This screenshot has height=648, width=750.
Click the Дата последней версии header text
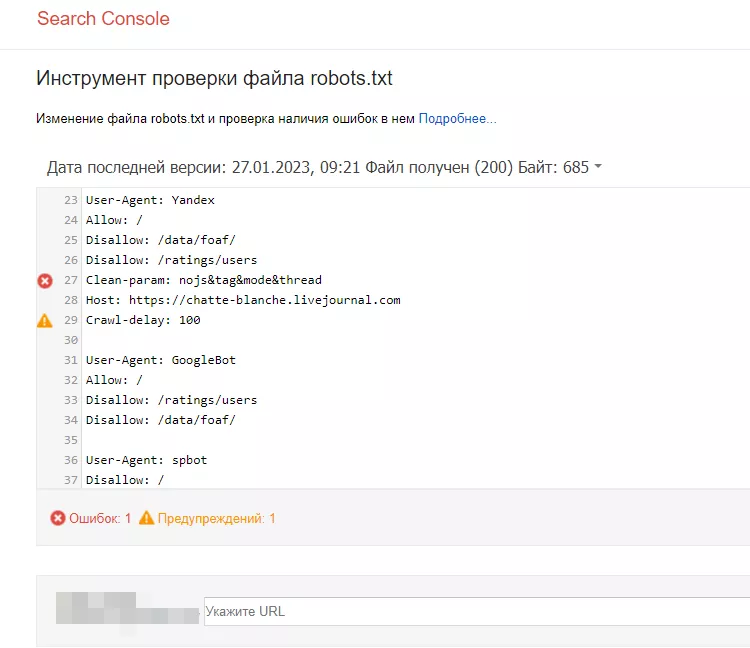[x=318, y=167]
